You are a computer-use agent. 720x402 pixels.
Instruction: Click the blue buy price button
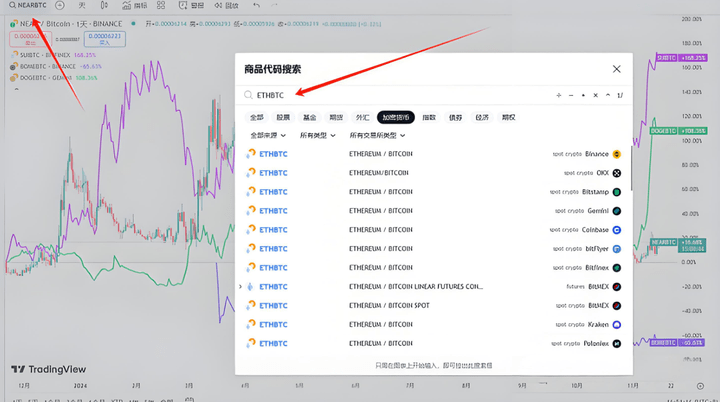tap(105, 39)
